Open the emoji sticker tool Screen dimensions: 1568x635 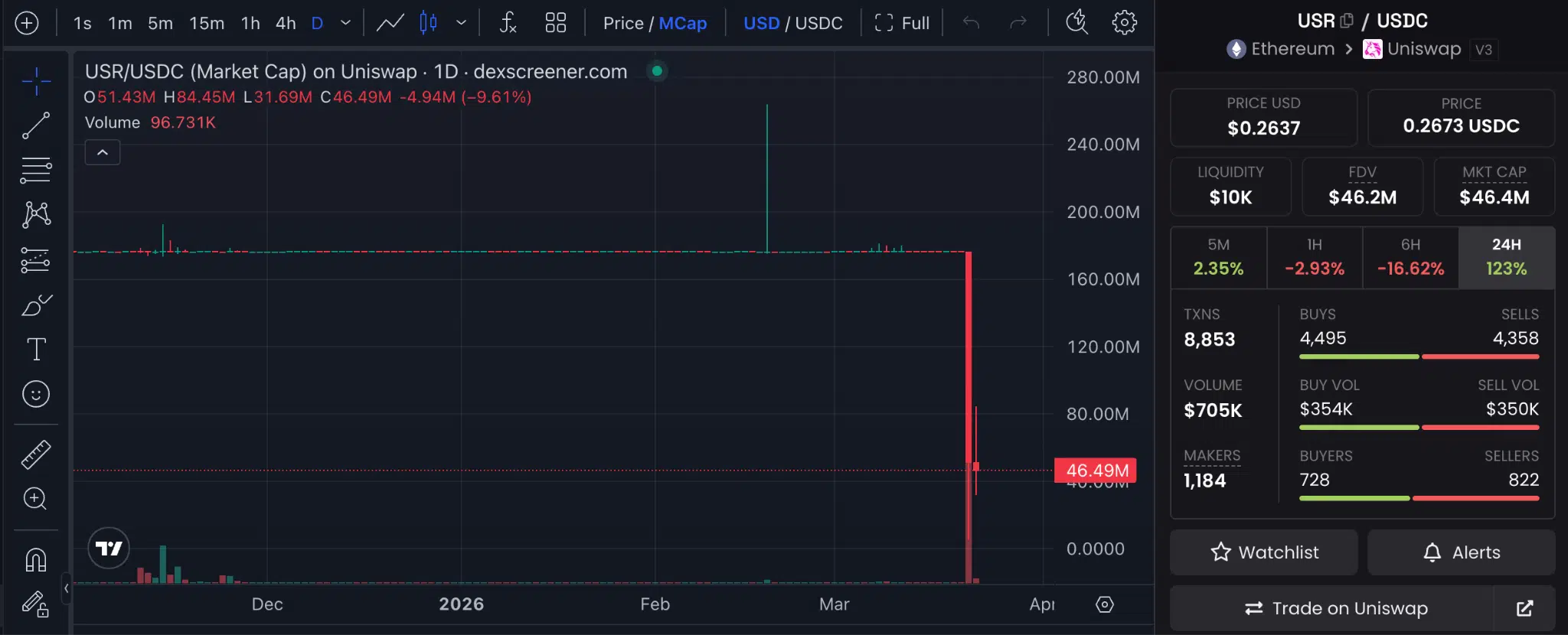click(x=34, y=394)
